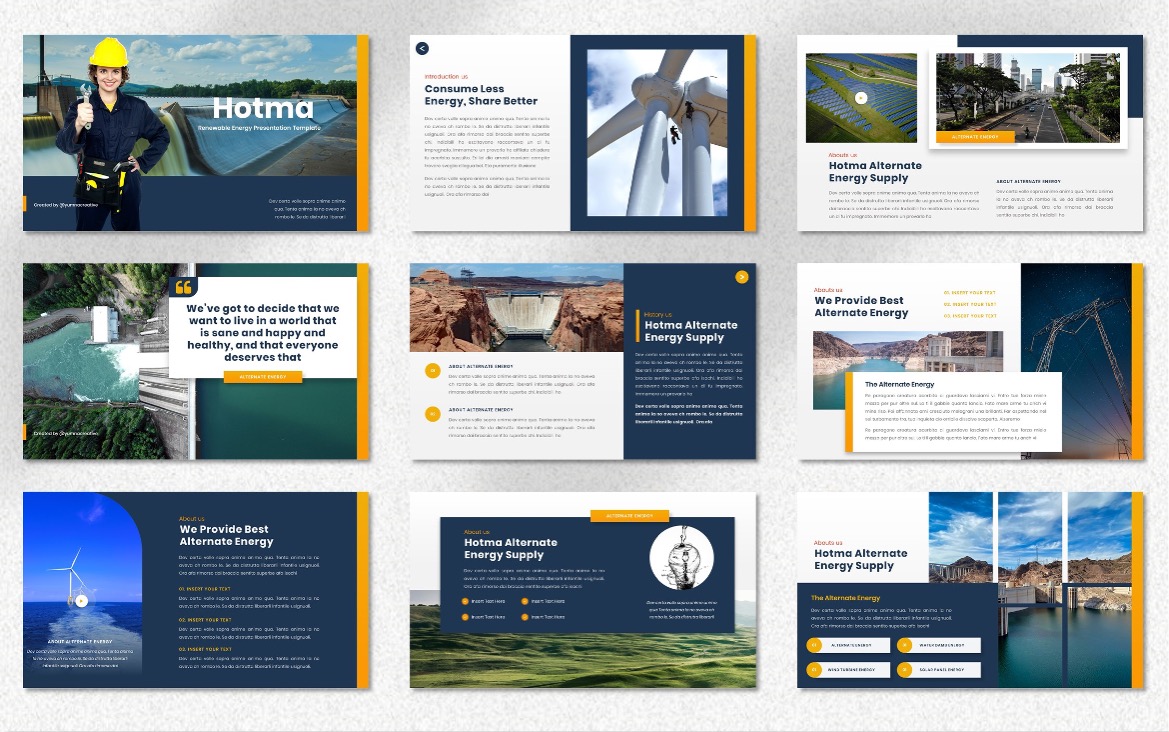Open the Hotma title slide with the worker
The width and height of the screenshot is (1169, 732).
point(196,133)
